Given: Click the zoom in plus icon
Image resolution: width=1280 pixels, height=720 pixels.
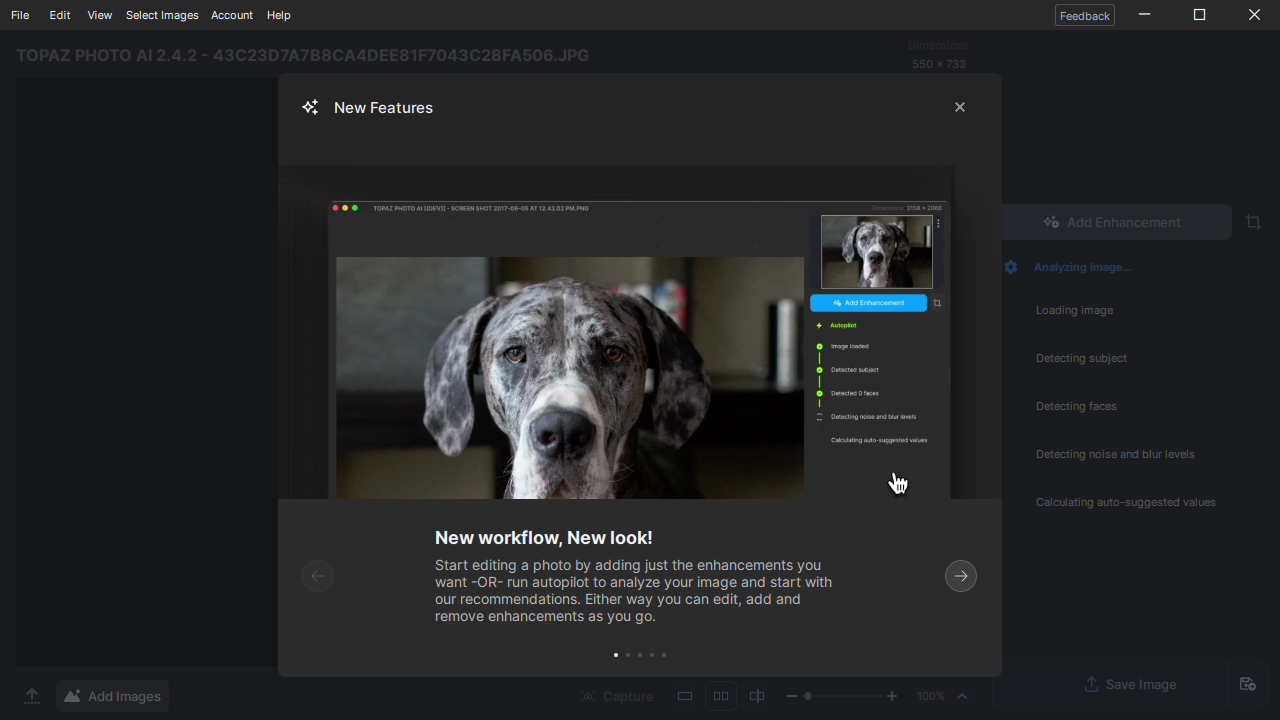Looking at the screenshot, I should click(892, 696).
